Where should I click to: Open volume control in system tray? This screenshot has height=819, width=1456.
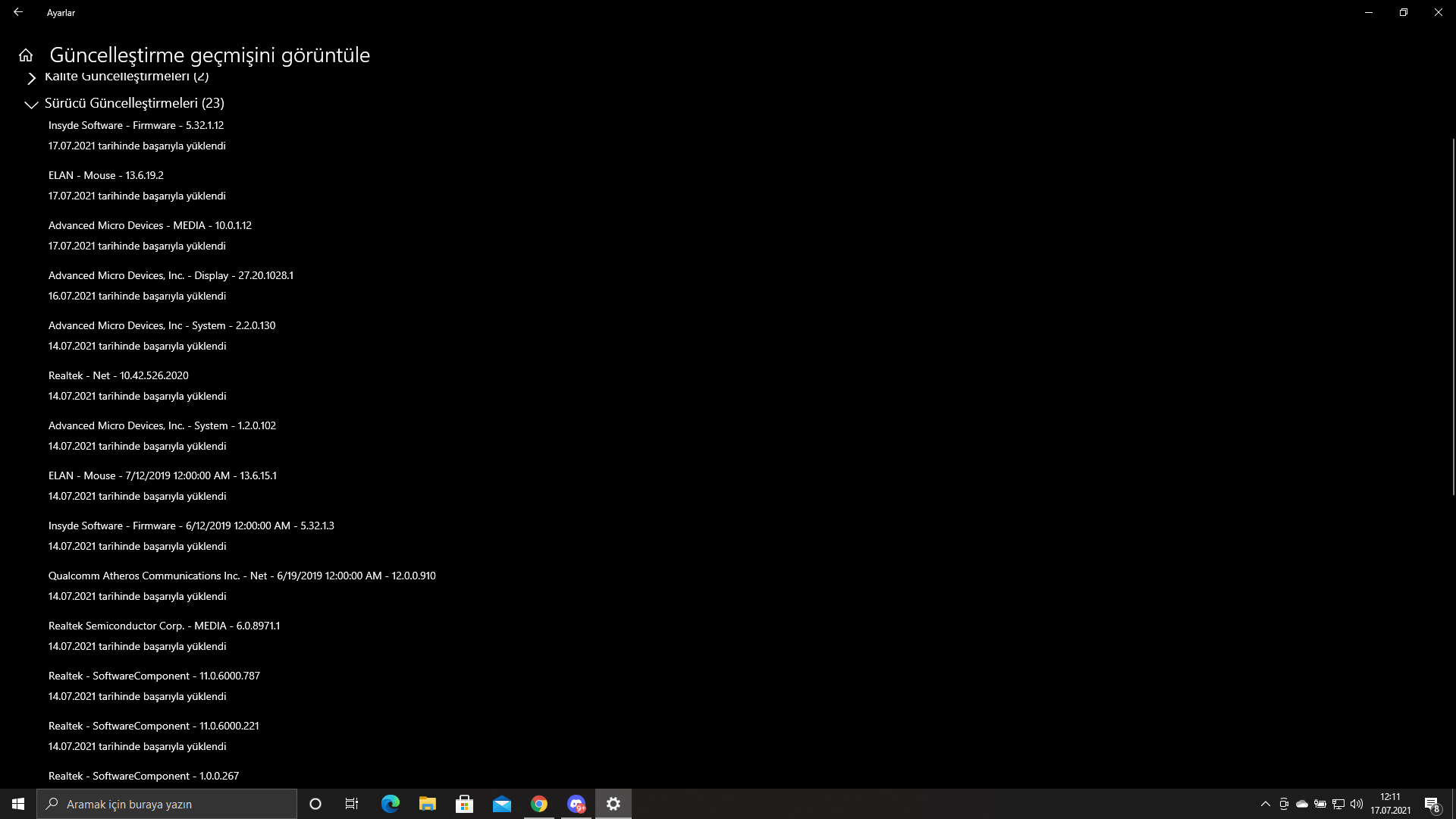(x=1357, y=804)
